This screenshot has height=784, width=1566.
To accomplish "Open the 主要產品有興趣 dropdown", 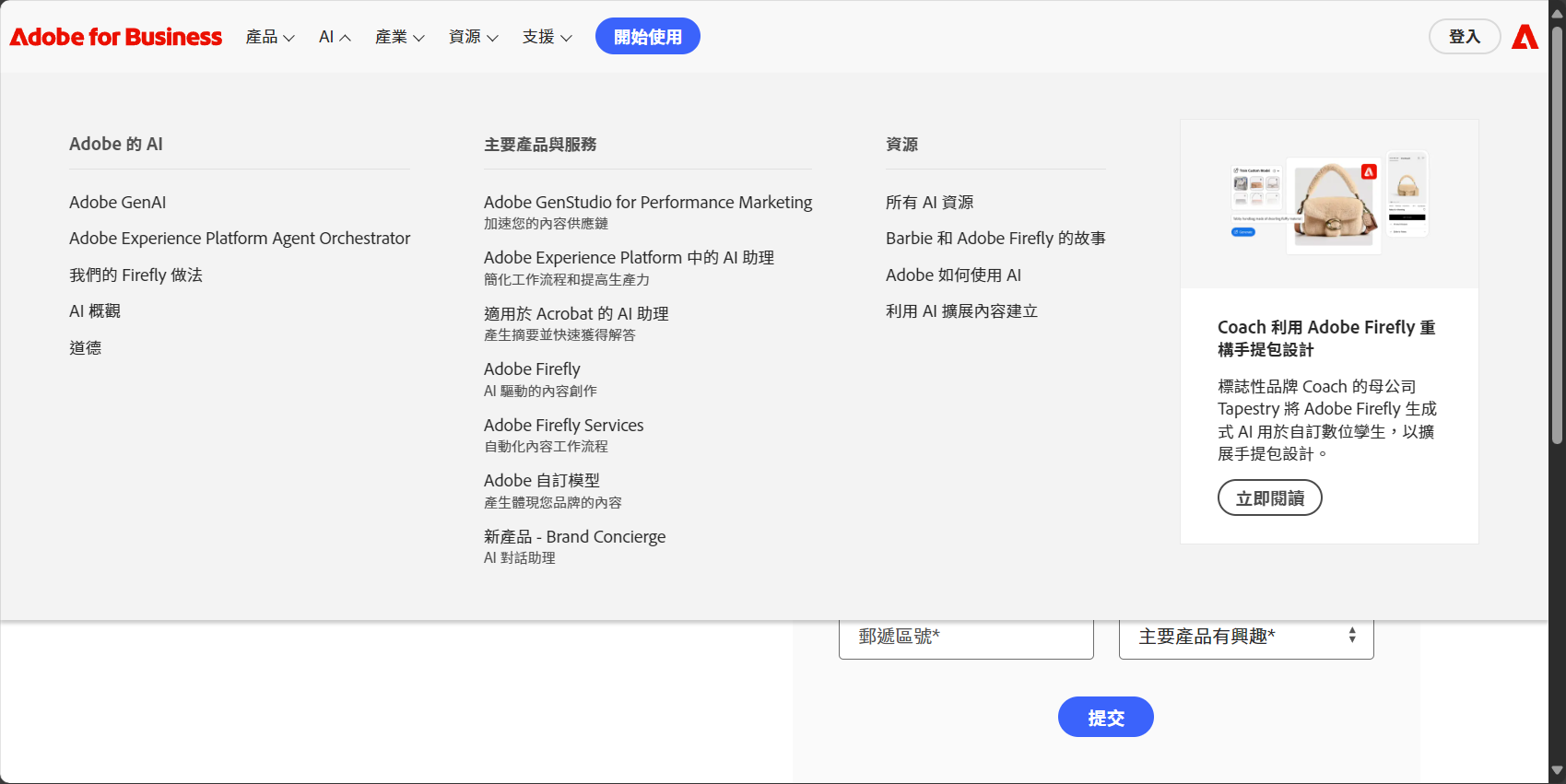I will tap(1246, 637).
